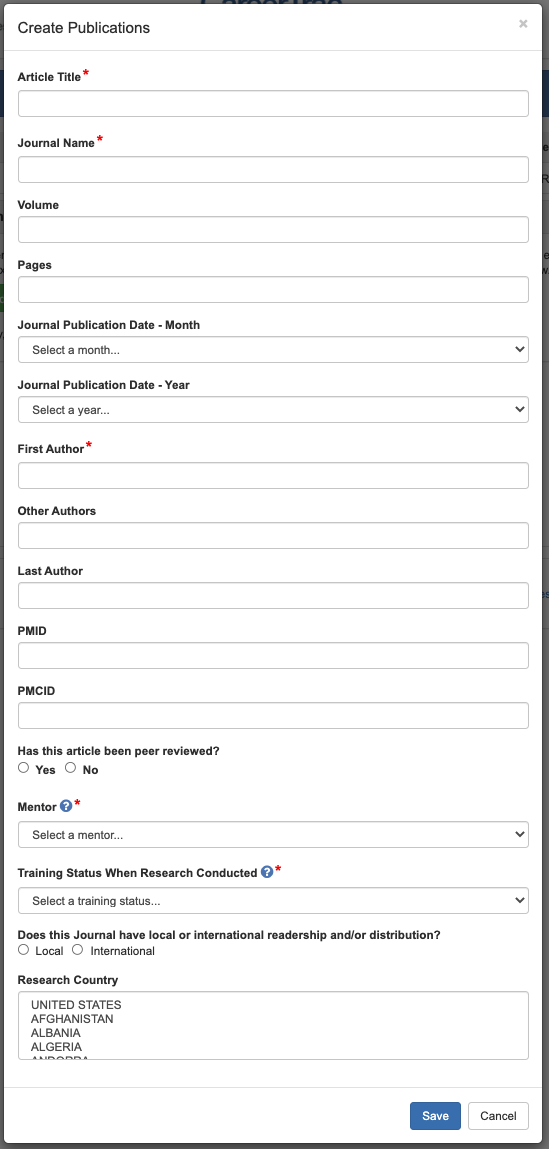549x1149 pixels.
Task: Select ALBANIA in Research Country list
Action: 56,1032
